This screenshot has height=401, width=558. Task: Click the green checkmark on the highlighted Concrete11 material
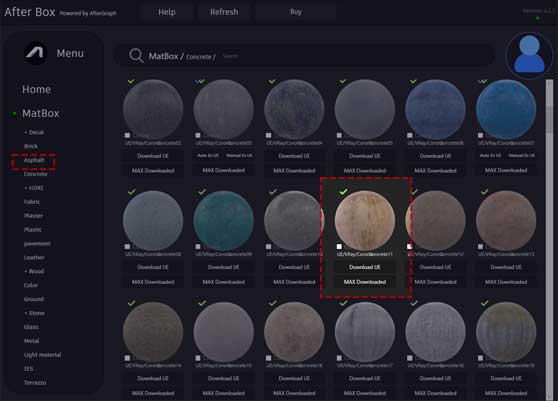(343, 192)
